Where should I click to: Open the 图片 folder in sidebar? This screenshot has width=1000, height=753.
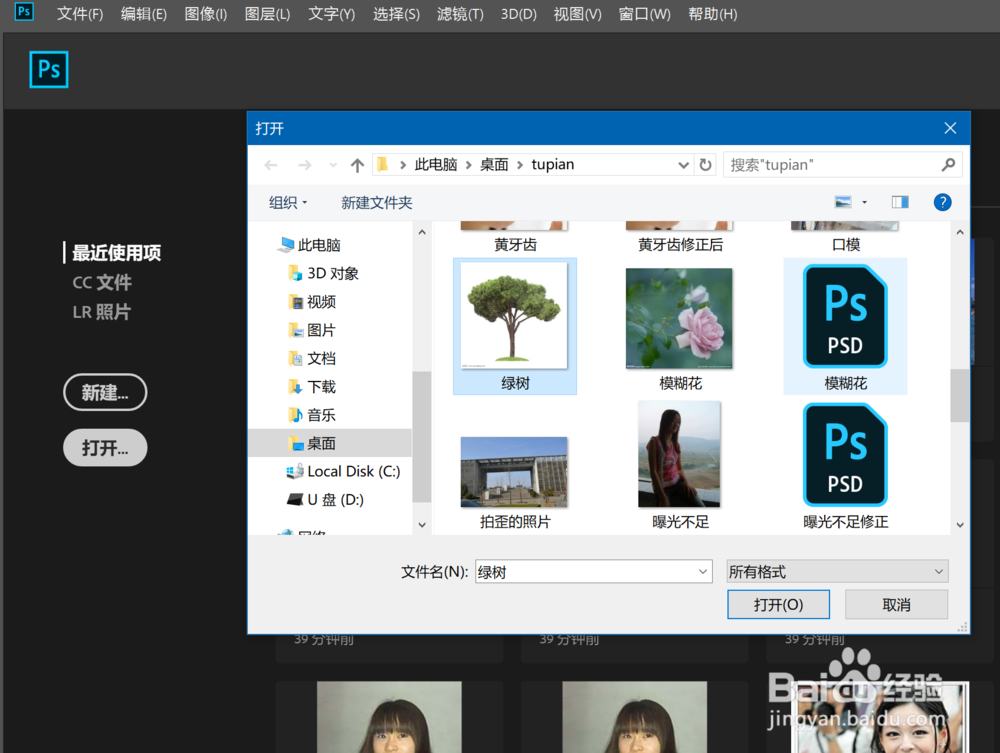pyautogui.click(x=312, y=330)
